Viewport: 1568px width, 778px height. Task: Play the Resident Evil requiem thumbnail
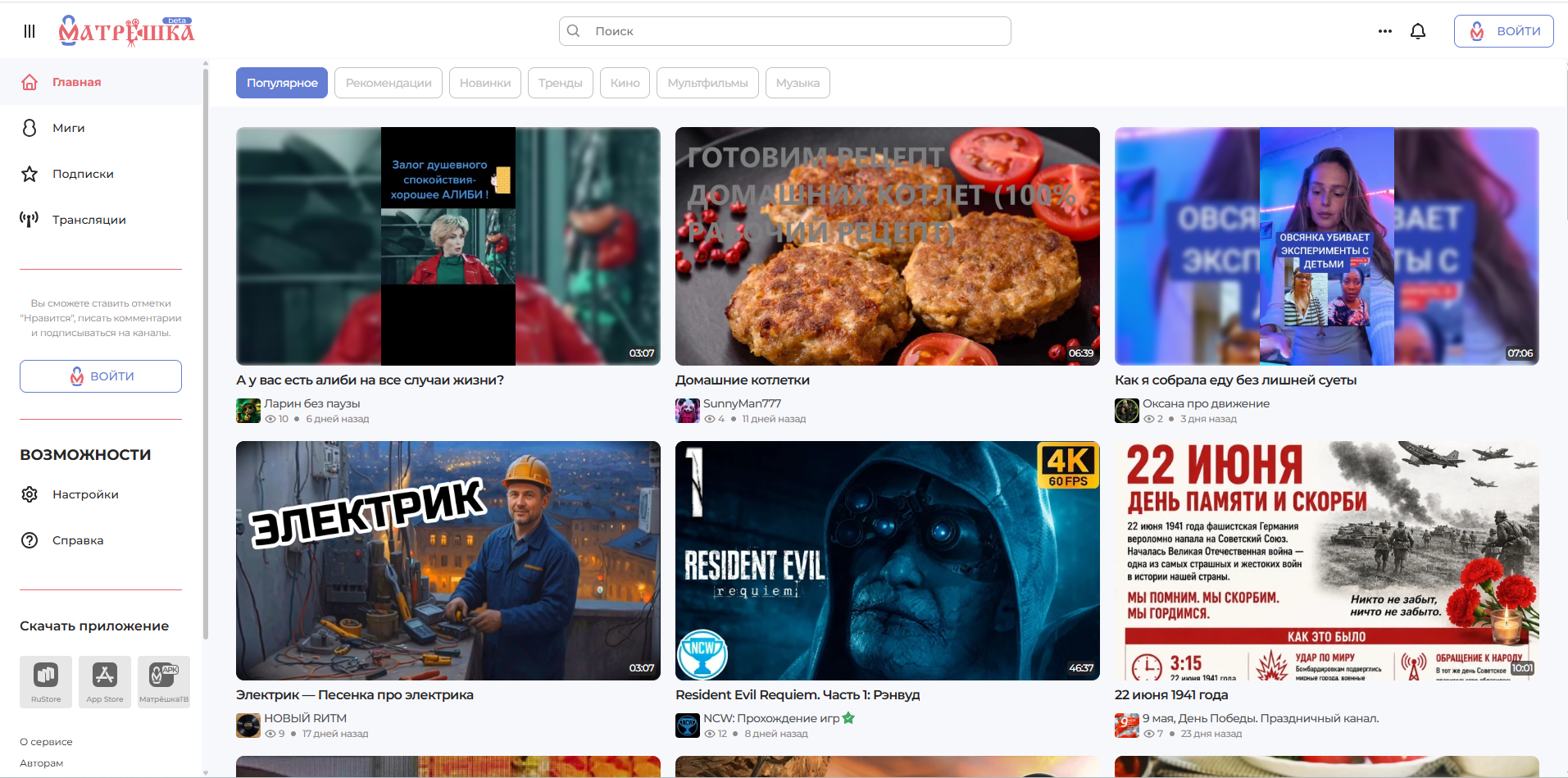(x=888, y=561)
